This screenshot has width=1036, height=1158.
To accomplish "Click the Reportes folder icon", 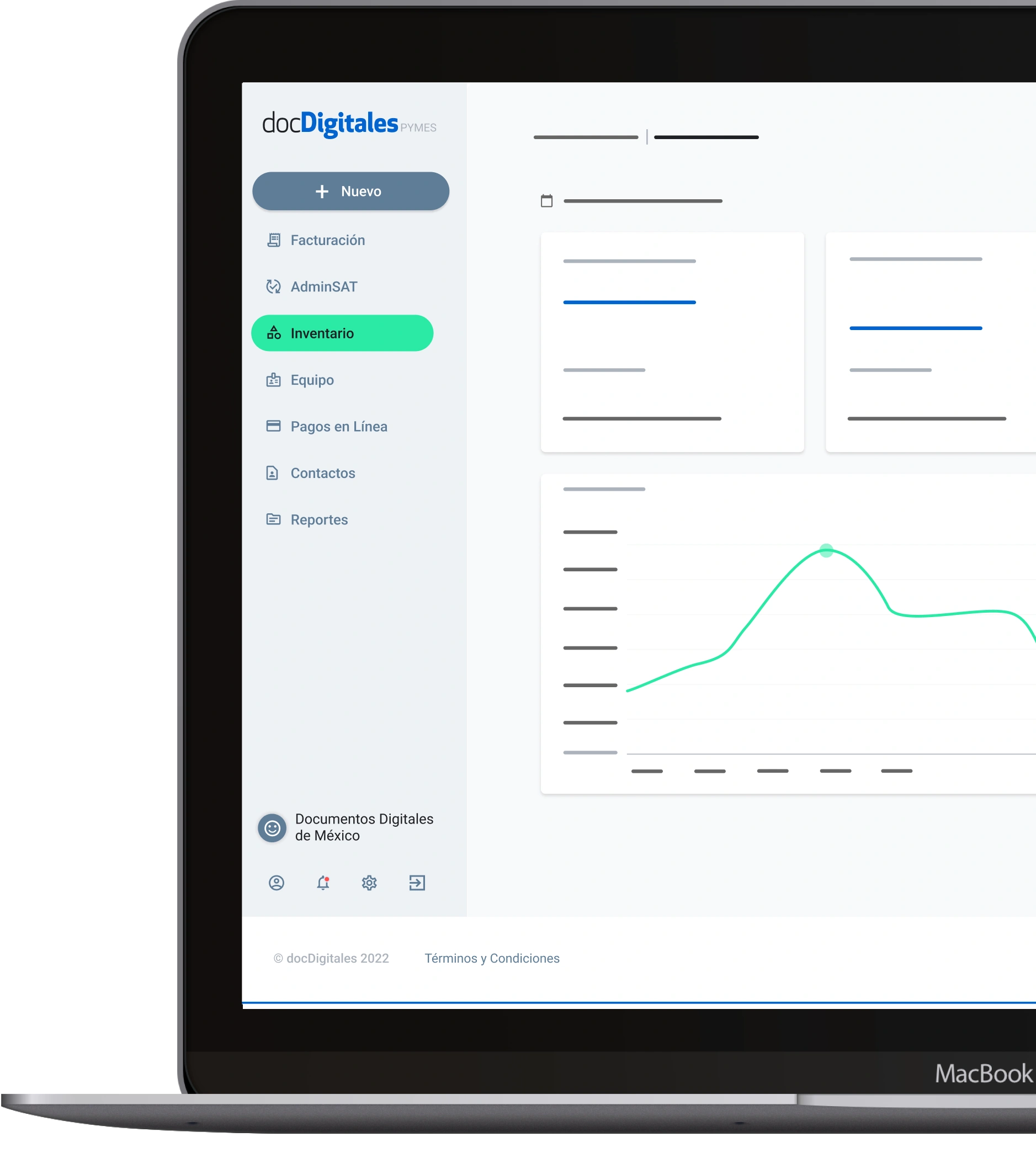I will (274, 519).
